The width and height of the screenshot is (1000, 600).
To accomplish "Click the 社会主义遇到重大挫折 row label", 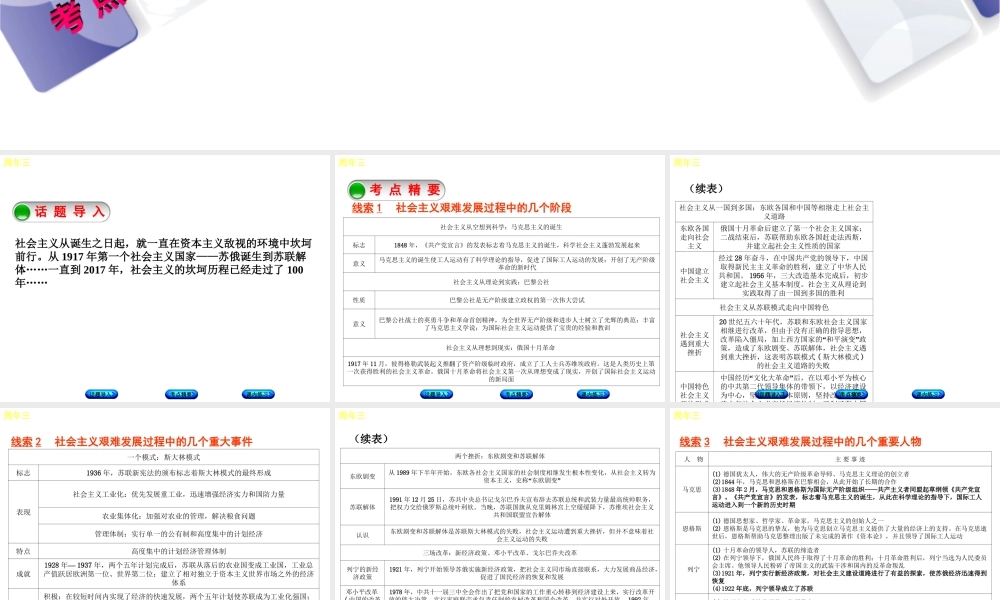I will click(x=695, y=343).
